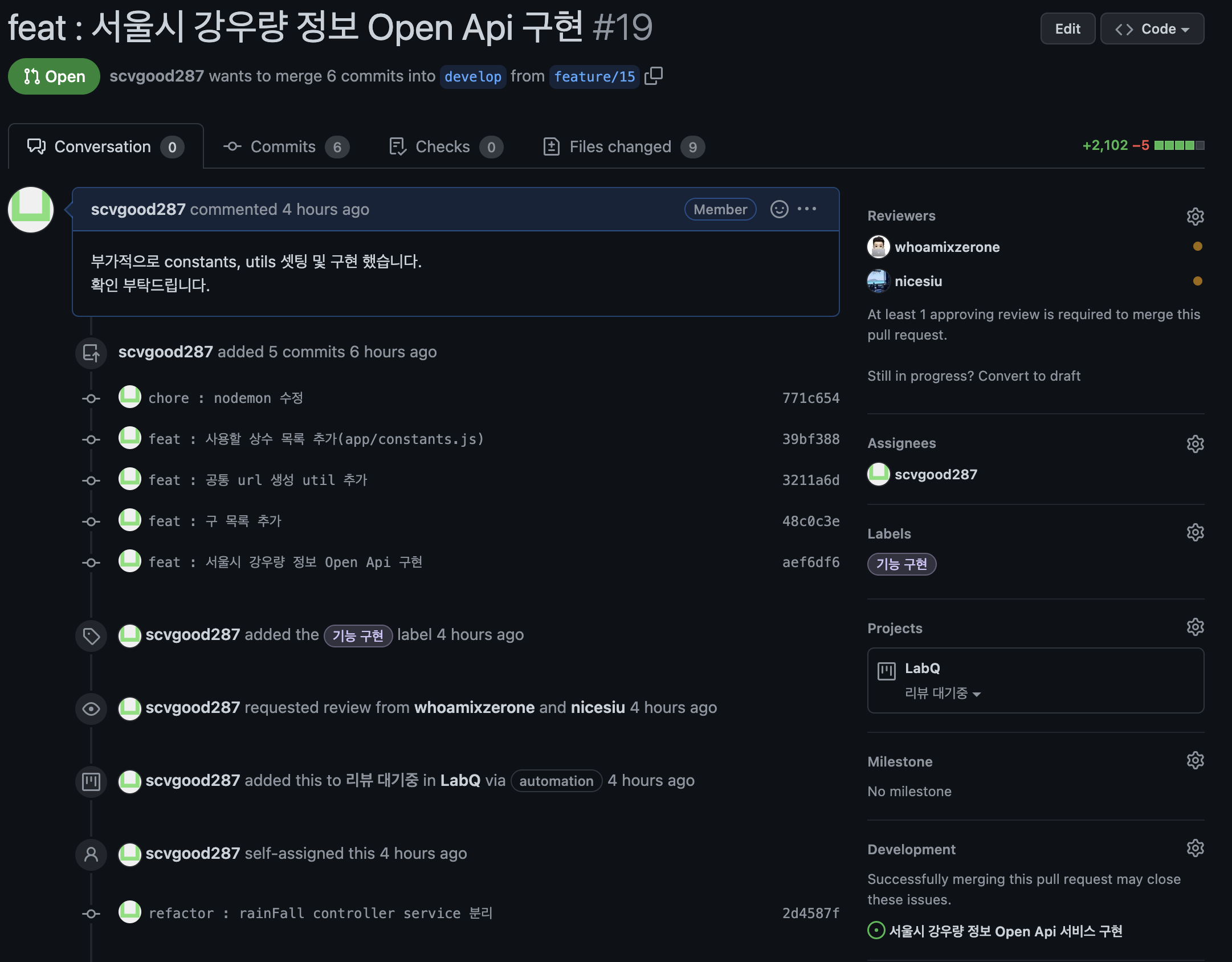Click the 'commented 4 hours ago' timestamp
The height and width of the screenshot is (962, 1232).
pyautogui.click(x=279, y=209)
